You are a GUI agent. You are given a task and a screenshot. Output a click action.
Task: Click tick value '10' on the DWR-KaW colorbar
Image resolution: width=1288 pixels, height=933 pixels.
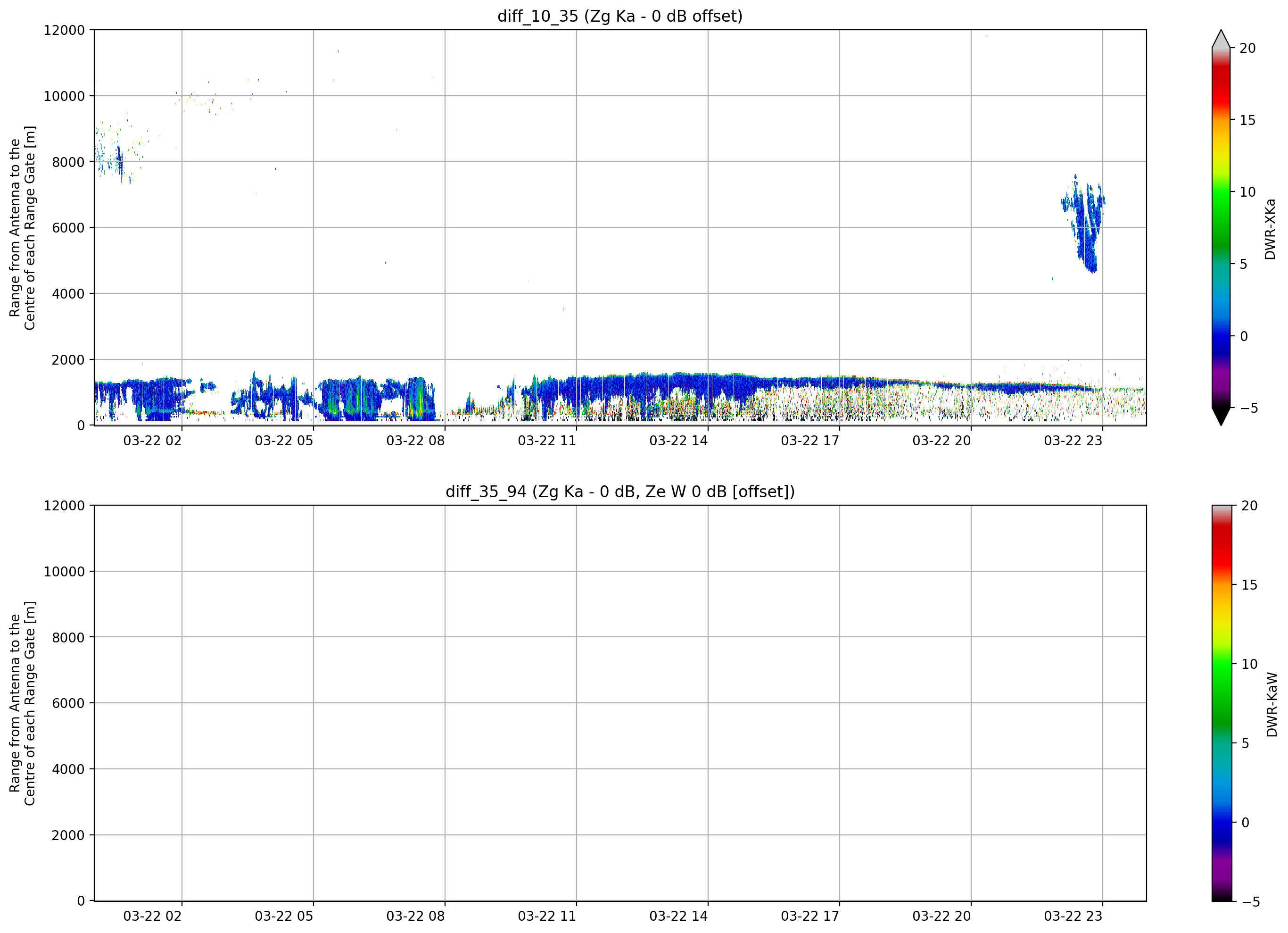click(x=1249, y=664)
